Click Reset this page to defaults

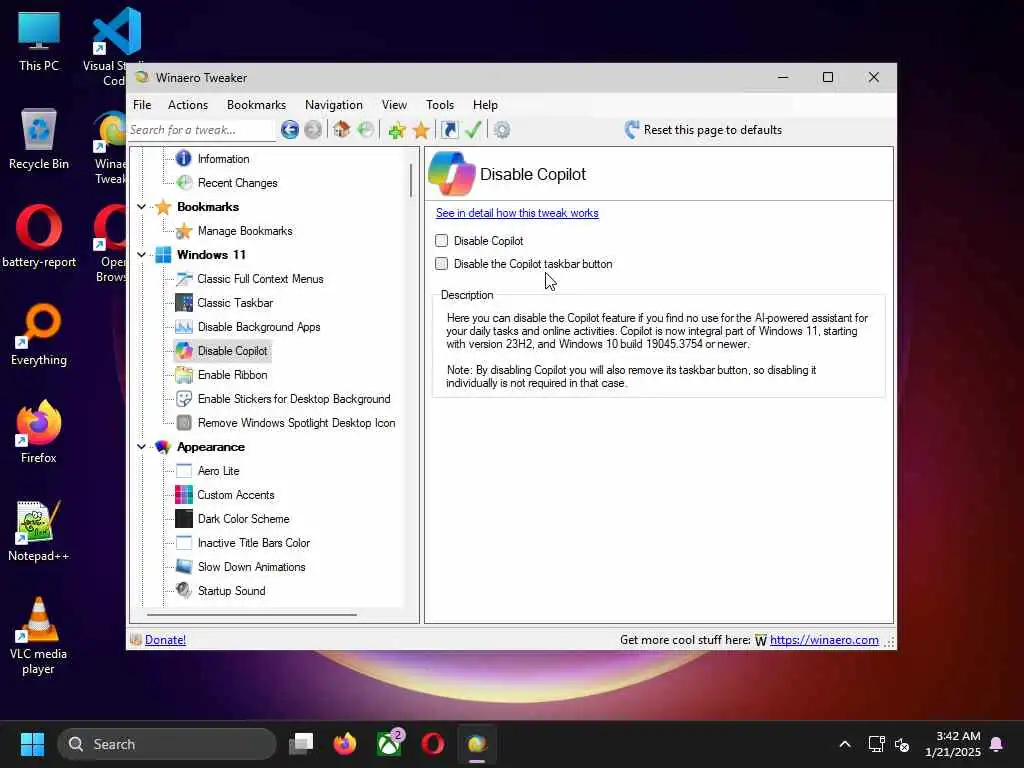click(x=703, y=130)
